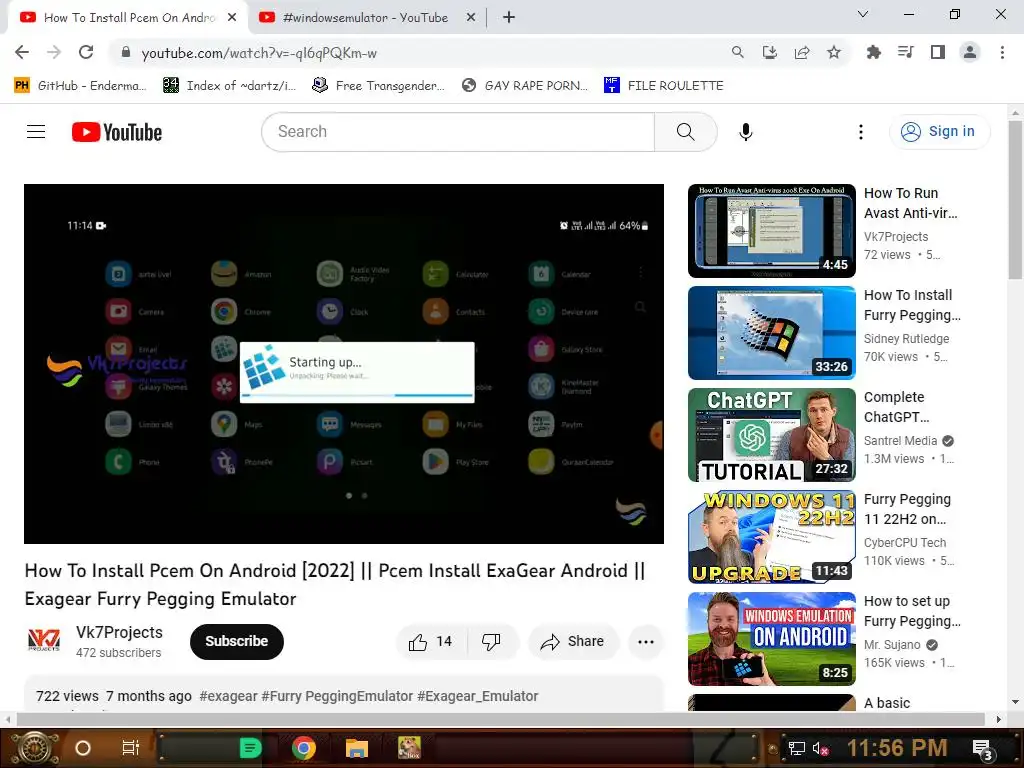Click the page vertical scrollbar
The height and width of the screenshot is (768, 1024).
pos(1015,200)
